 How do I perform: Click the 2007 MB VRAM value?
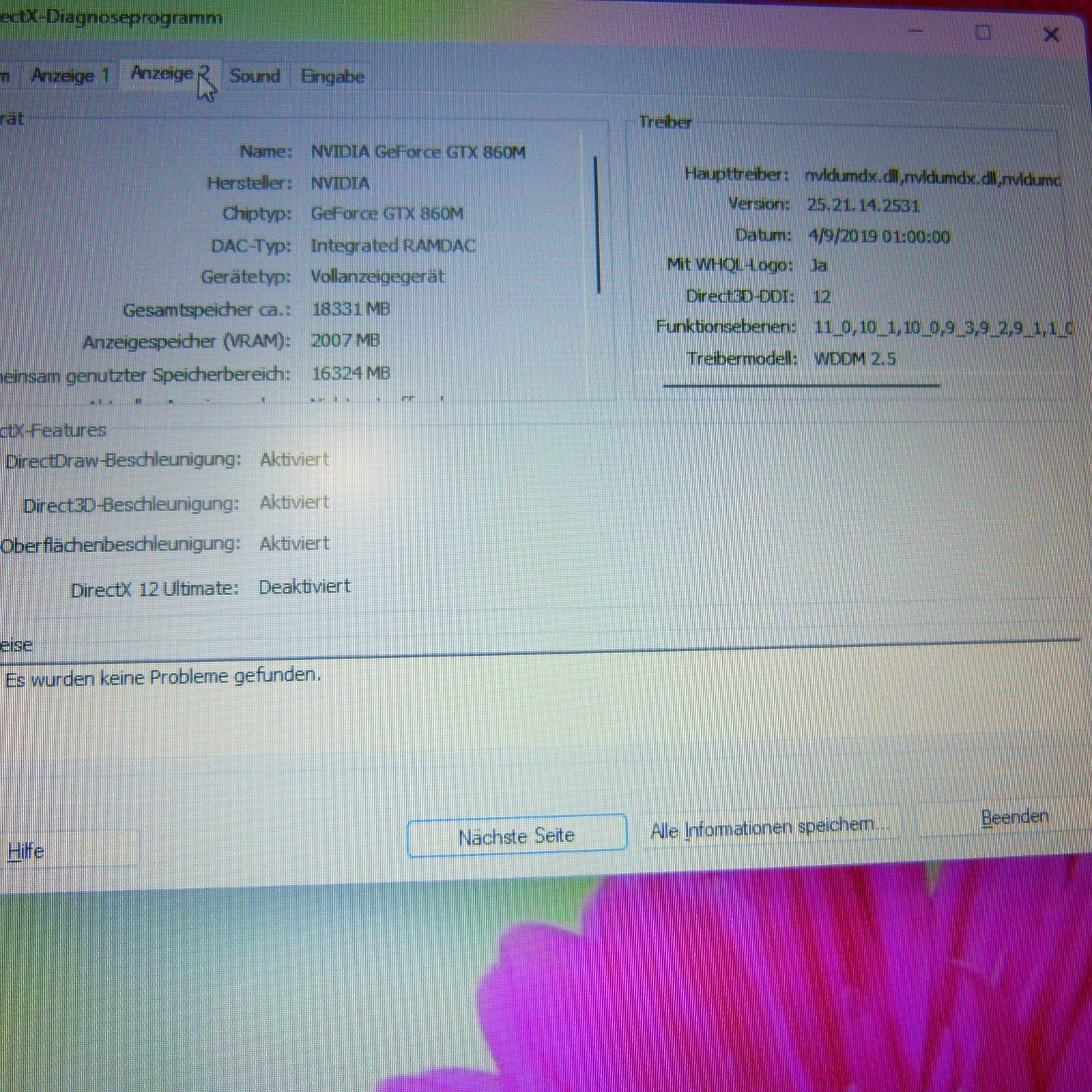point(345,340)
